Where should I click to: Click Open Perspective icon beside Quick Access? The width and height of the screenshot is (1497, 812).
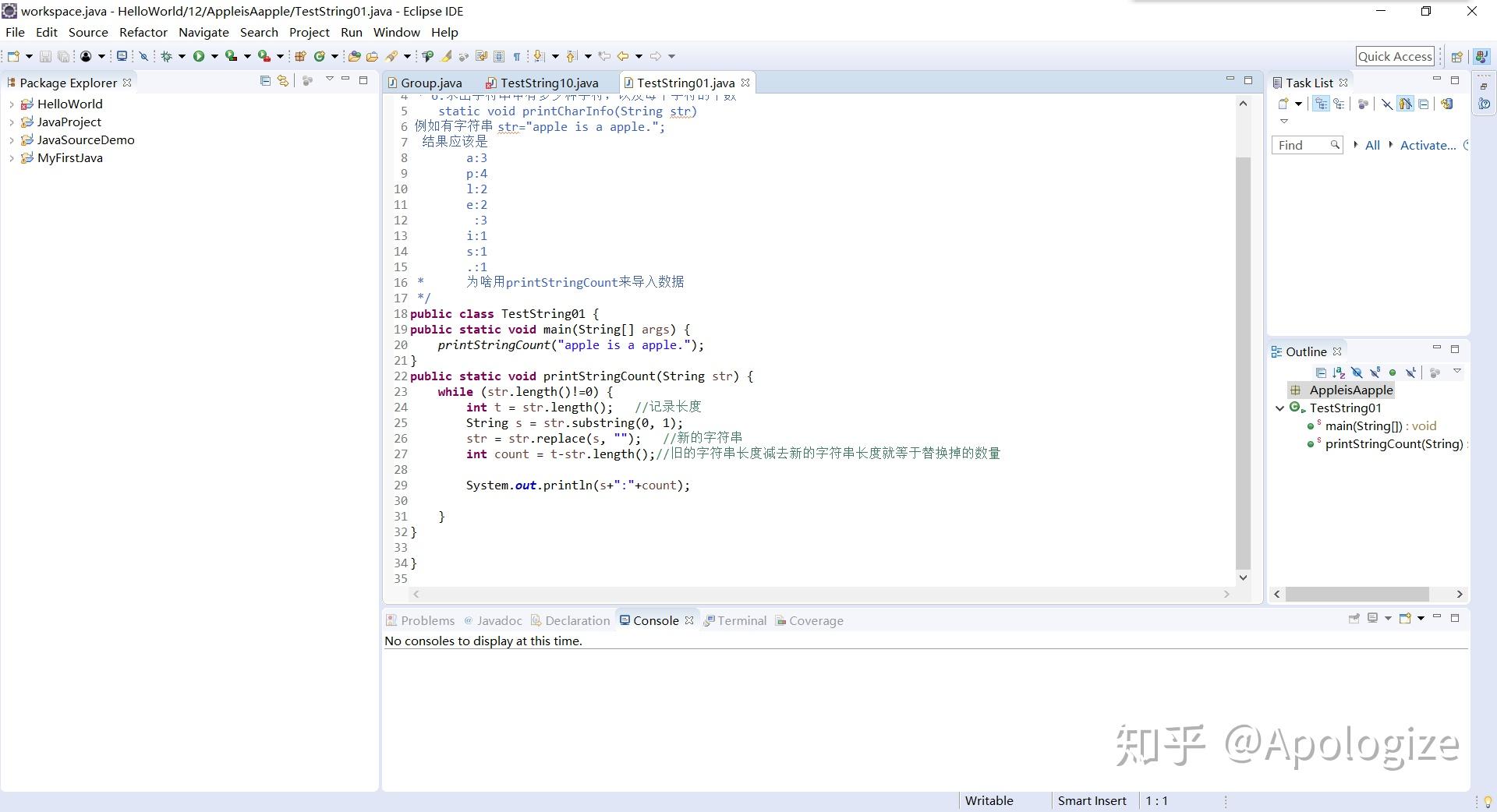(x=1456, y=56)
